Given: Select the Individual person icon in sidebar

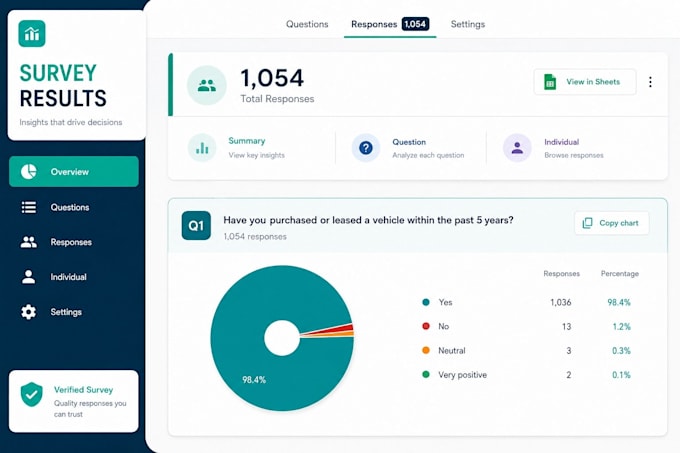Looking at the screenshot, I should pos(29,277).
